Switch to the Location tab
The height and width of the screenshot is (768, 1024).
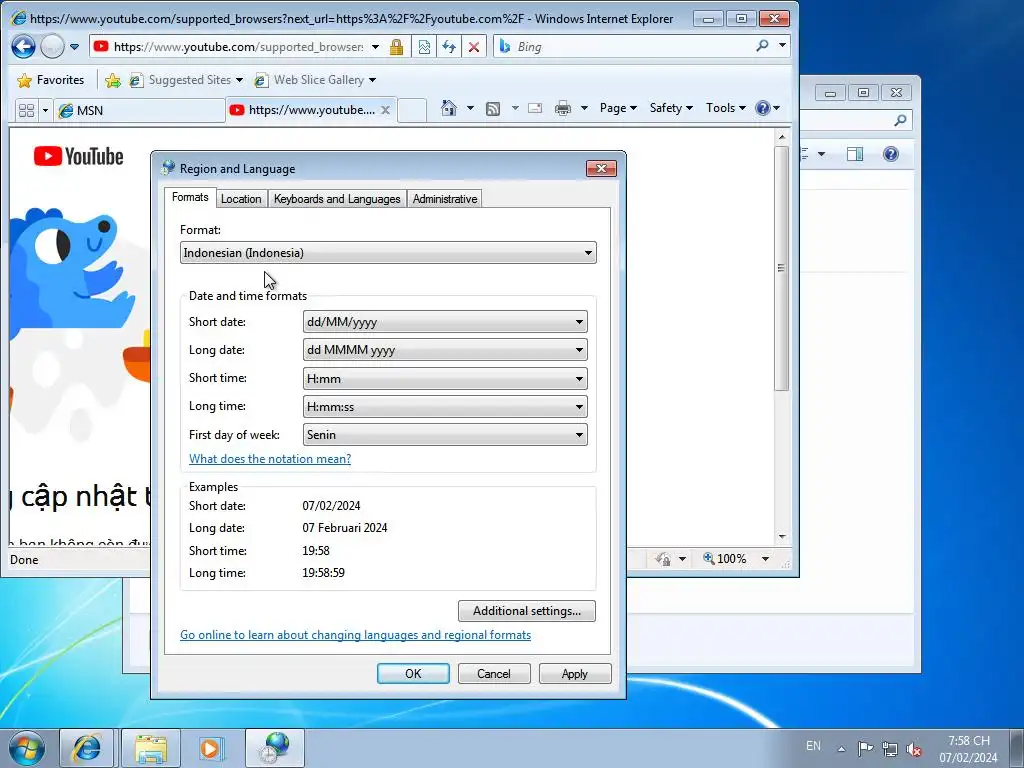pyautogui.click(x=241, y=199)
